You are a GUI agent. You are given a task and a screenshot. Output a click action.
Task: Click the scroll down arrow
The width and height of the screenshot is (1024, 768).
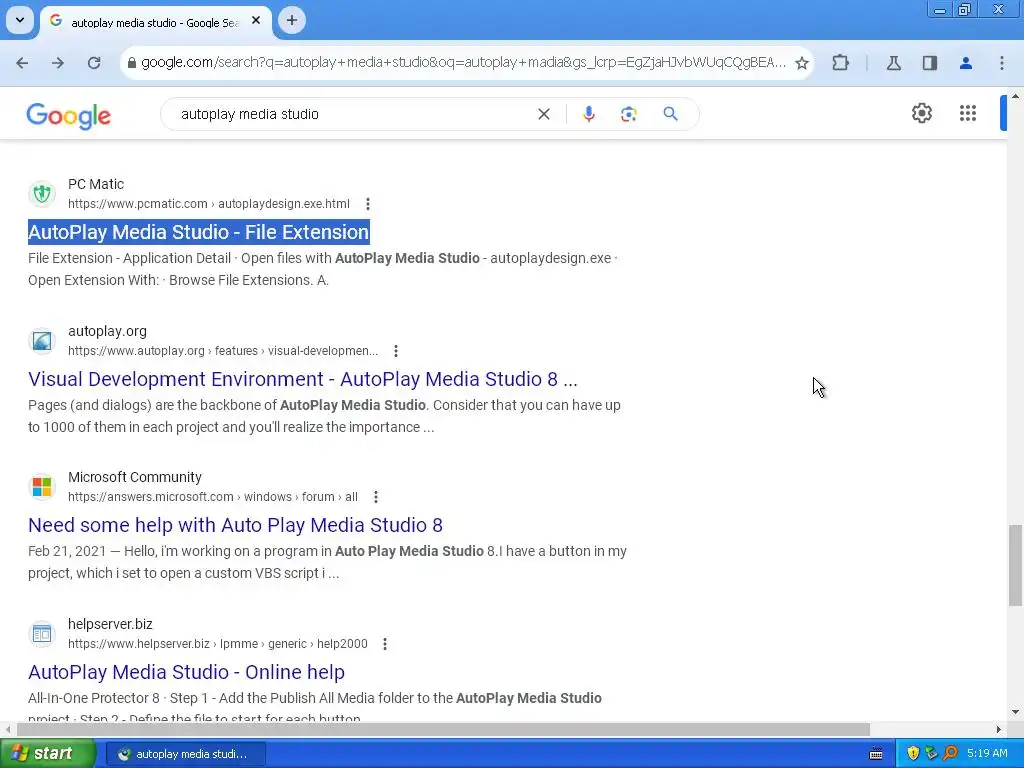[1015, 712]
